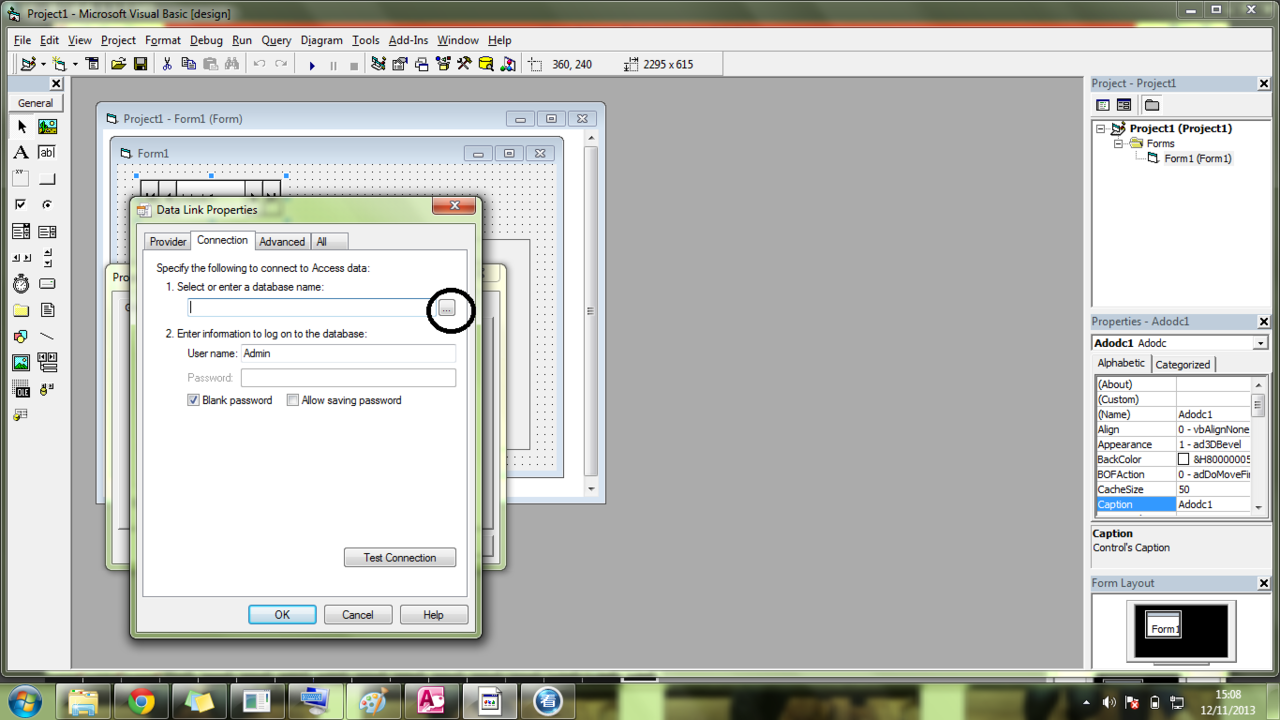Viewport: 1280px width, 720px height.
Task: Open Google Chrome from the taskbar
Action: 142,701
